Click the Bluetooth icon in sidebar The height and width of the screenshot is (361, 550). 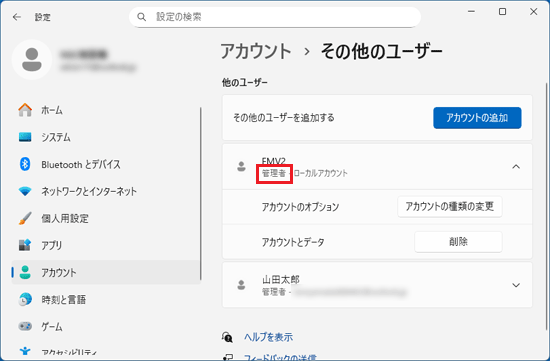(x=25, y=164)
